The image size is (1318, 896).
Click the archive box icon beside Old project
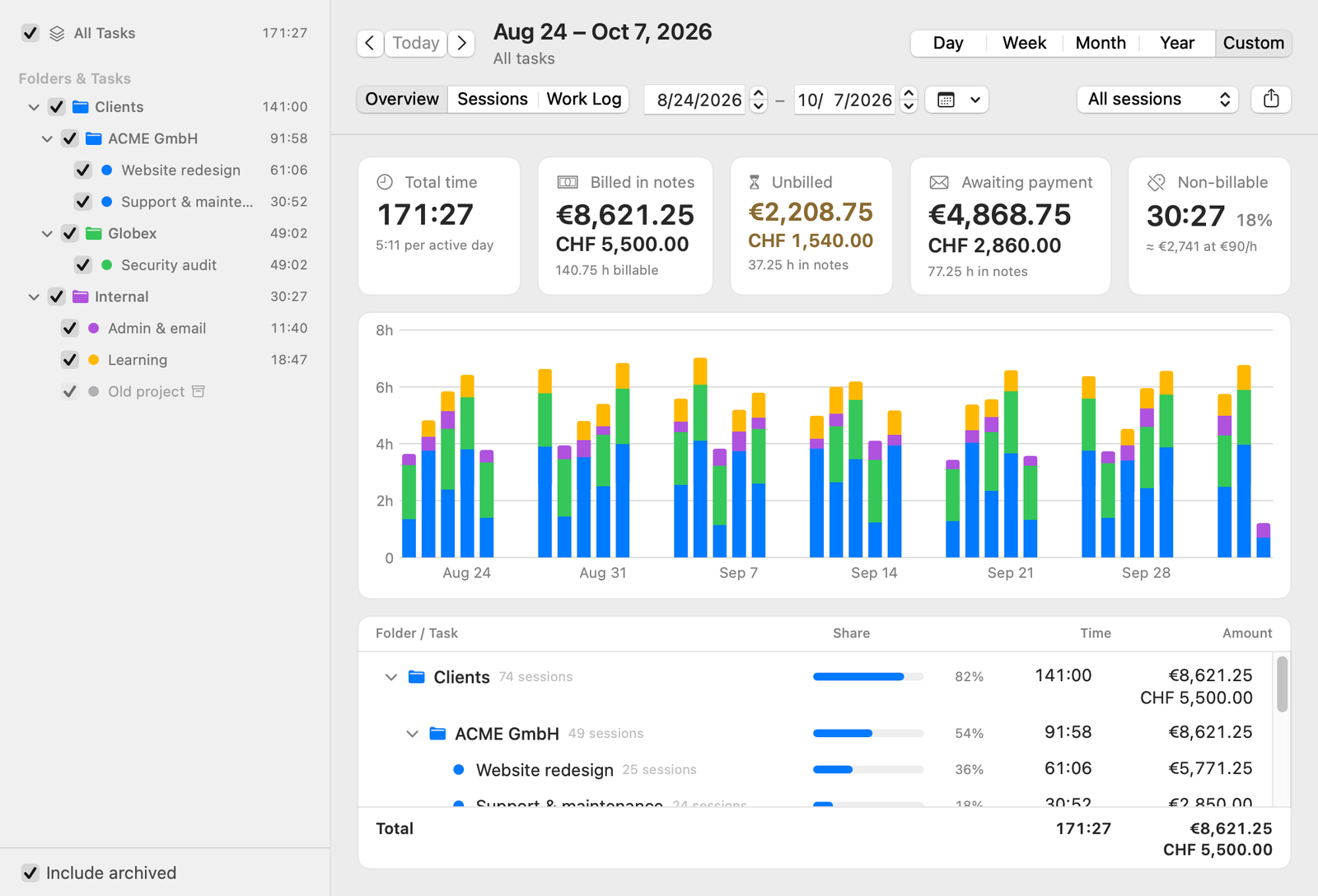pos(199,391)
